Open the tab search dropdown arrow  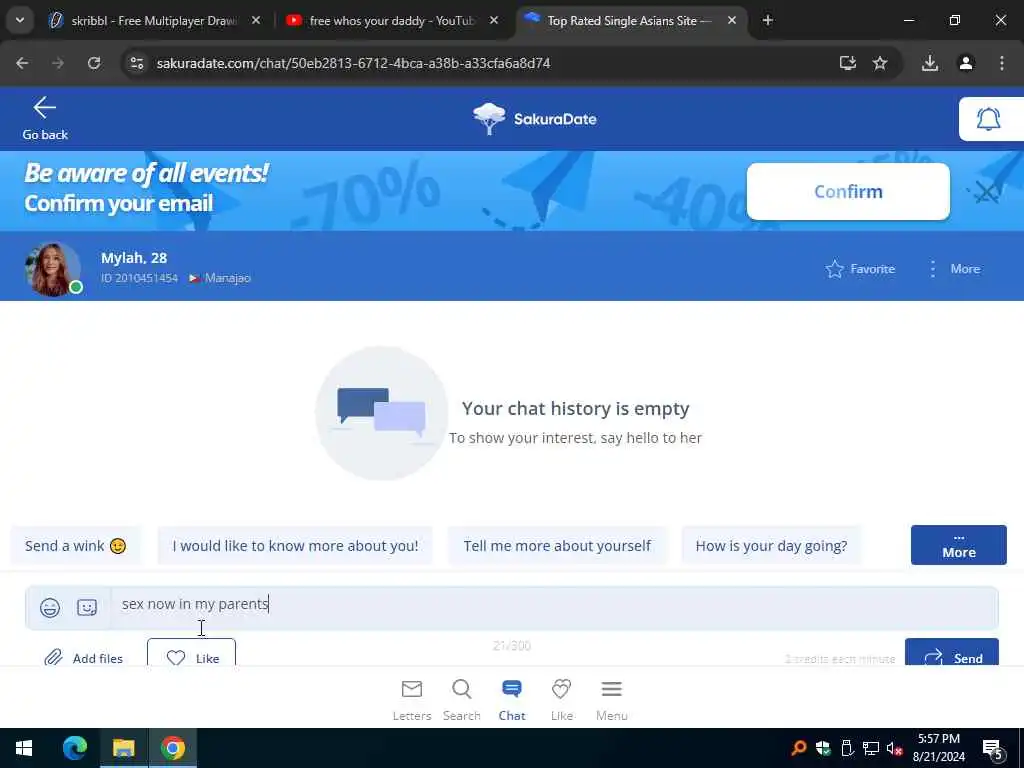coord(20,20)
